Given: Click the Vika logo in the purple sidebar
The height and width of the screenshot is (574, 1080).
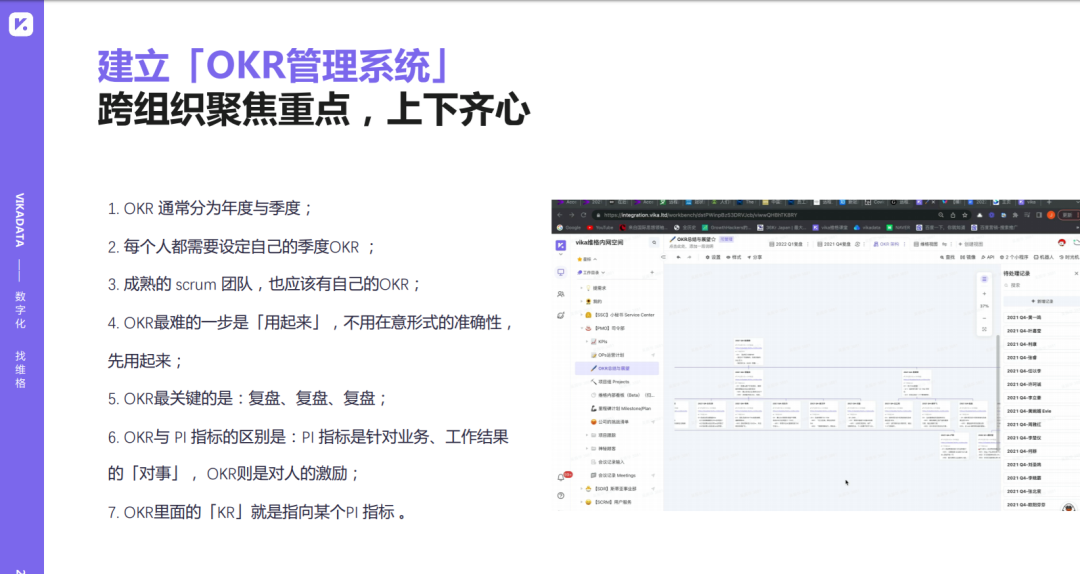Looking at the screenshot, I should (561, 244).
